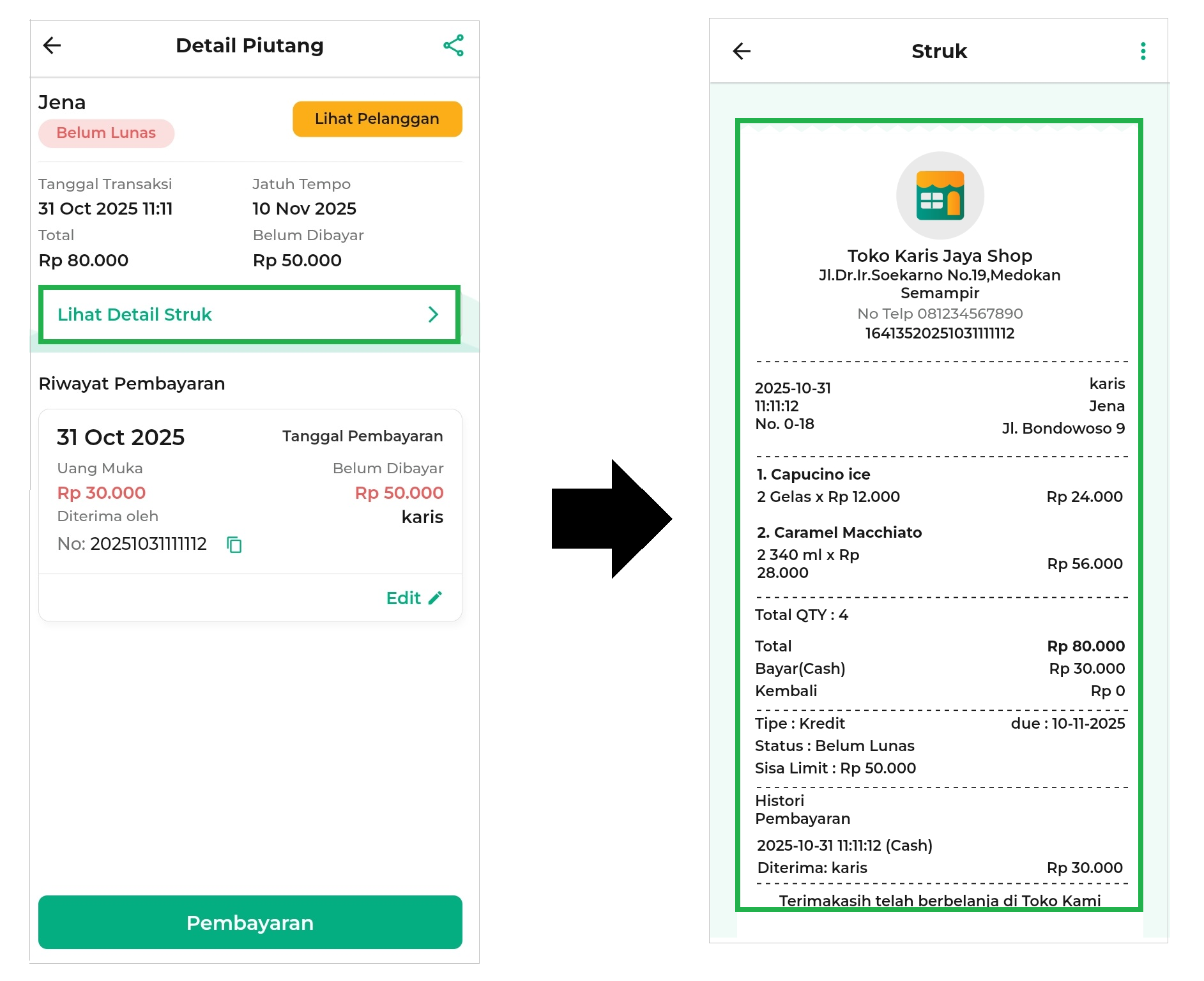Go back from the Detail Piutang screen

click(x=52, y=45)
